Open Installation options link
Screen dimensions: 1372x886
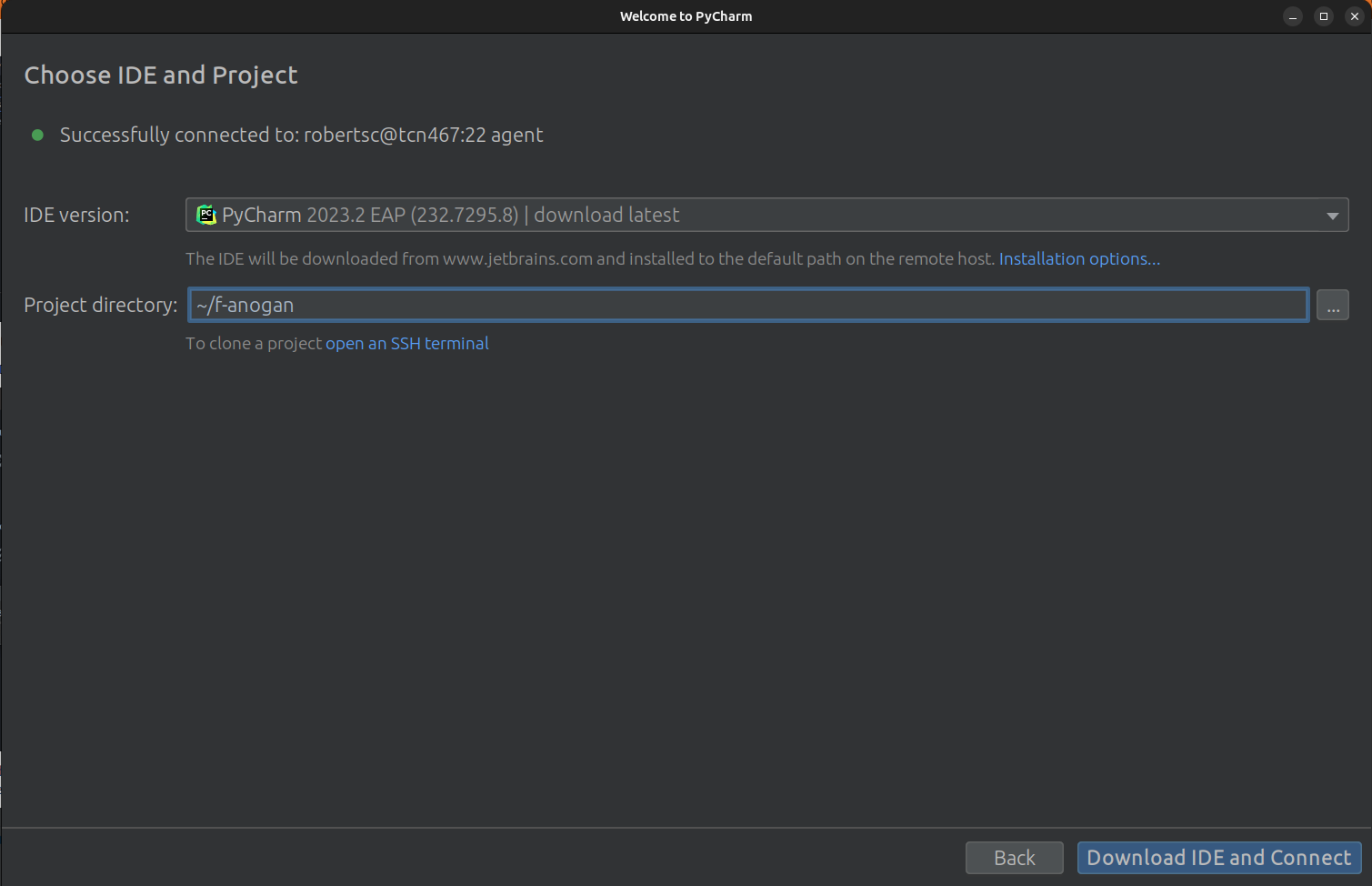(x=1079, y=259)
